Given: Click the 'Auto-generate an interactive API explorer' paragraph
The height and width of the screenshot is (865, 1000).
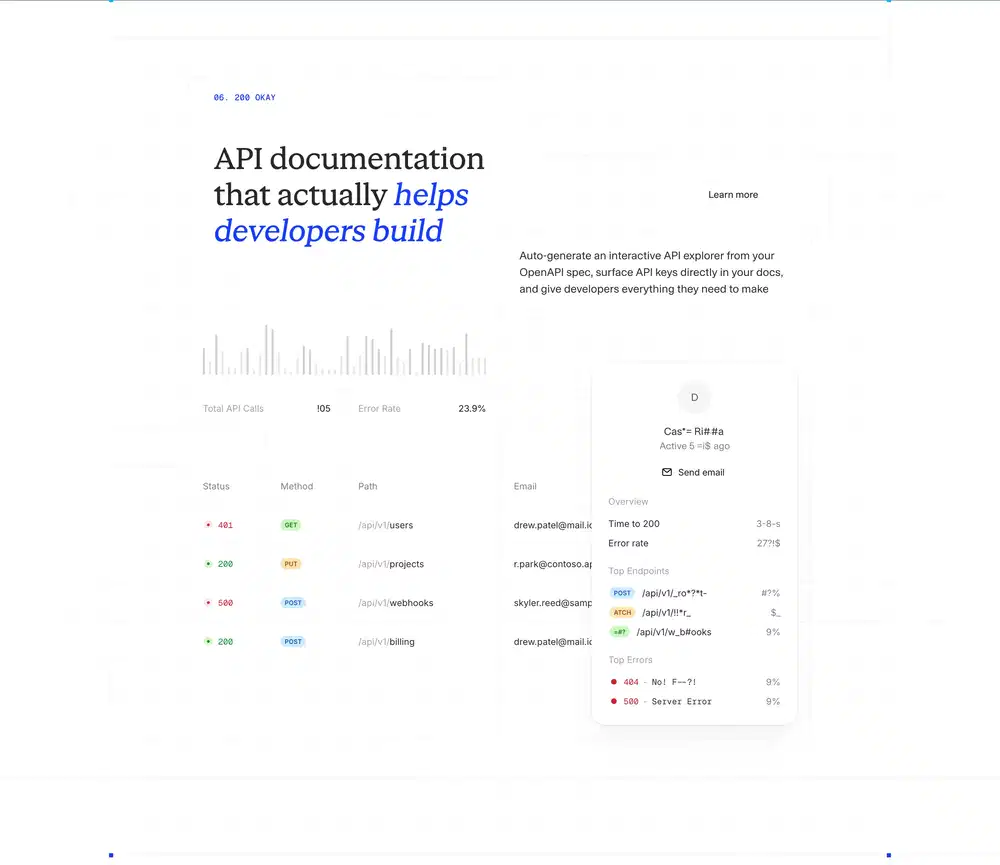Looking at the screenshot, I should click(651, 272).
